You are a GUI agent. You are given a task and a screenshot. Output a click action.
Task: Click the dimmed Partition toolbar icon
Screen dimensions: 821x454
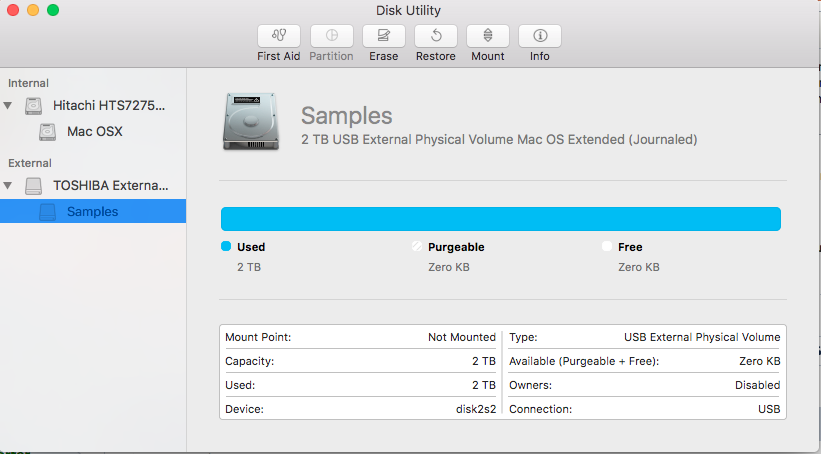(x=331, y=36)
